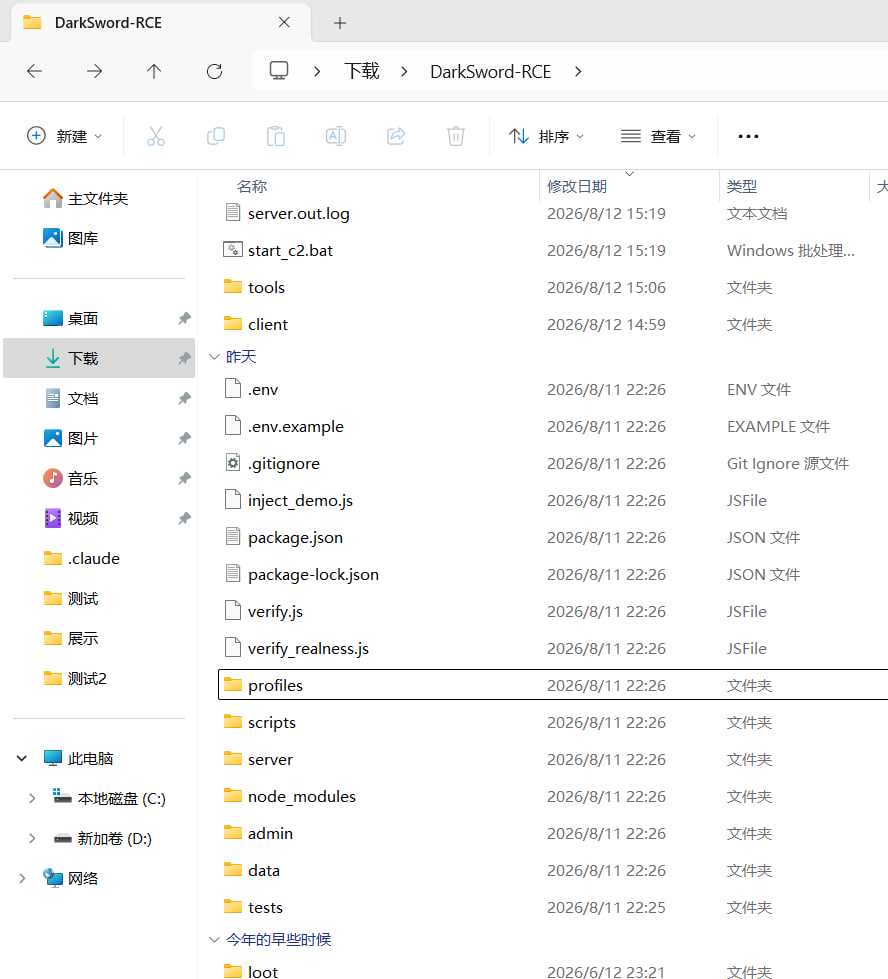Screen dimensions: 888x979
Task: Close the DarkSword-RCE tab
Action: coord(284,22)
